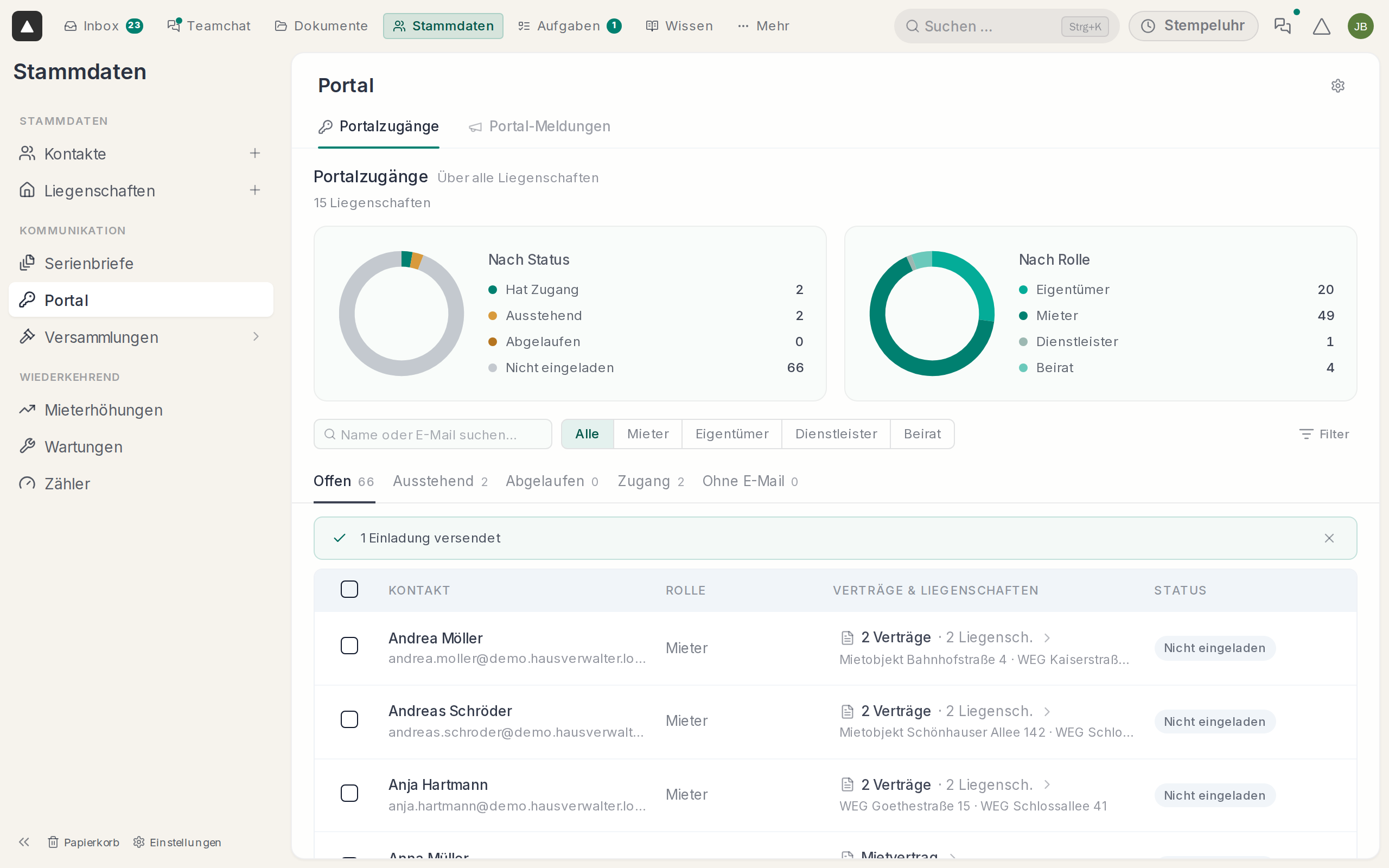This screenshot has width=1389, height=868.
Task: Expand Anja Hartmann's contracts chevron
Action: 1047,785
